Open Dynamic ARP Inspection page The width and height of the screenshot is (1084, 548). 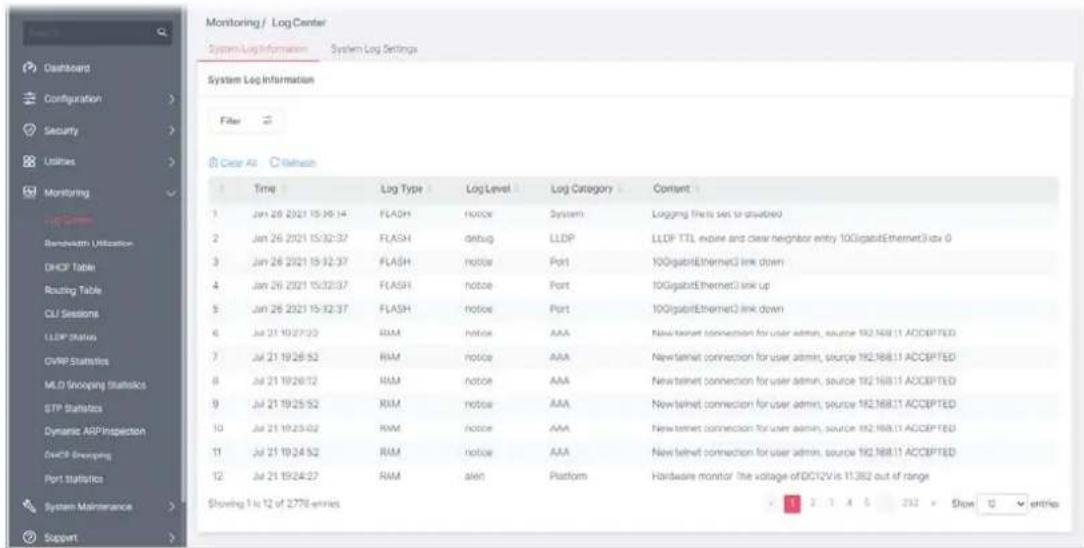[95, 431]
